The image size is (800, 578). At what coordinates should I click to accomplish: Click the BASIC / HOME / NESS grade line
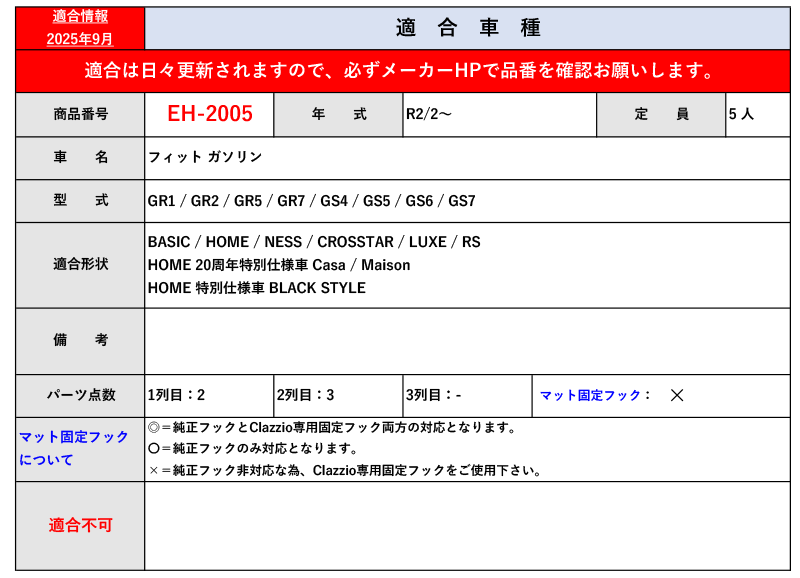(x=313, y=242)
